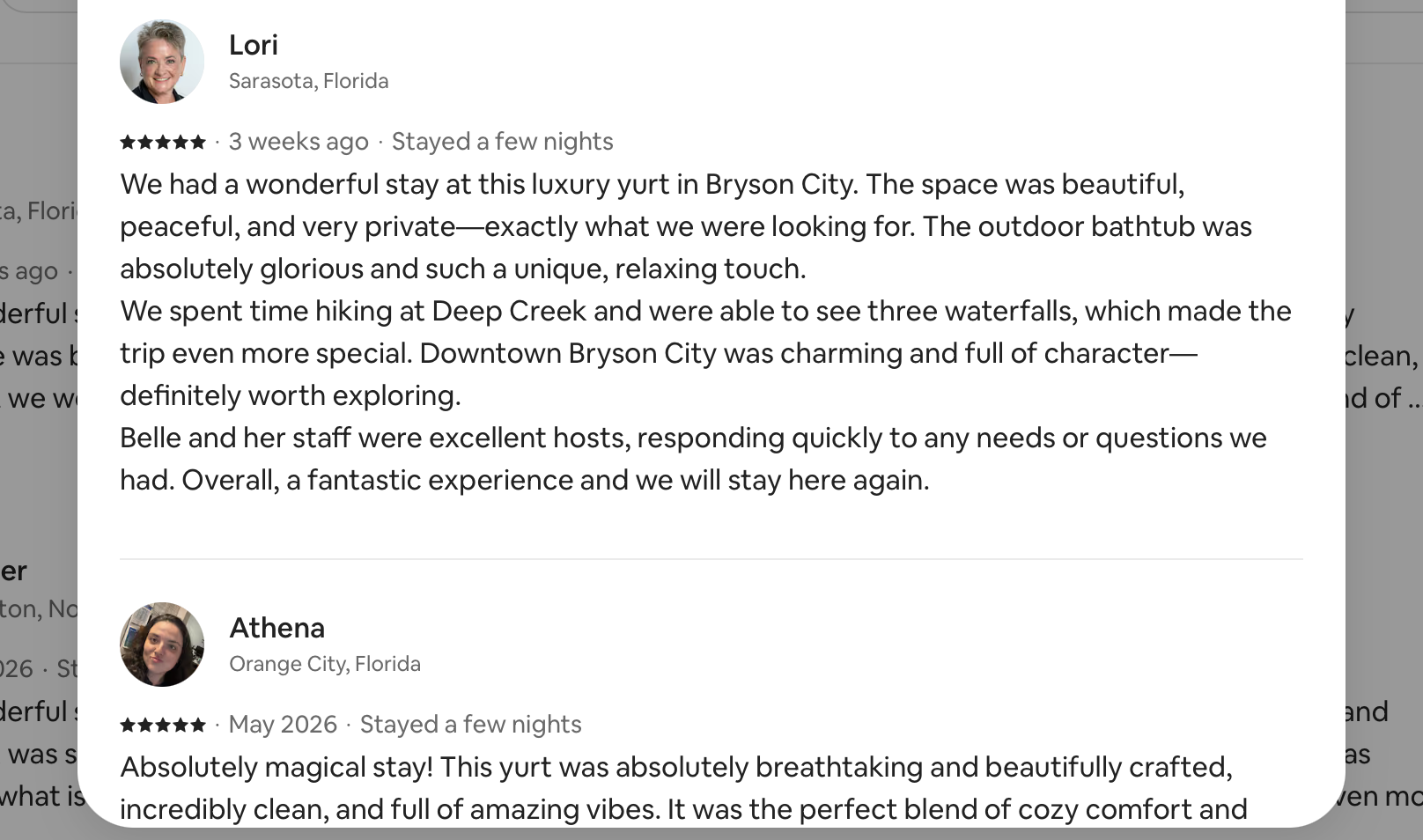Open Lori's round profile photo

pyautogui.click(x=162, y=62)
